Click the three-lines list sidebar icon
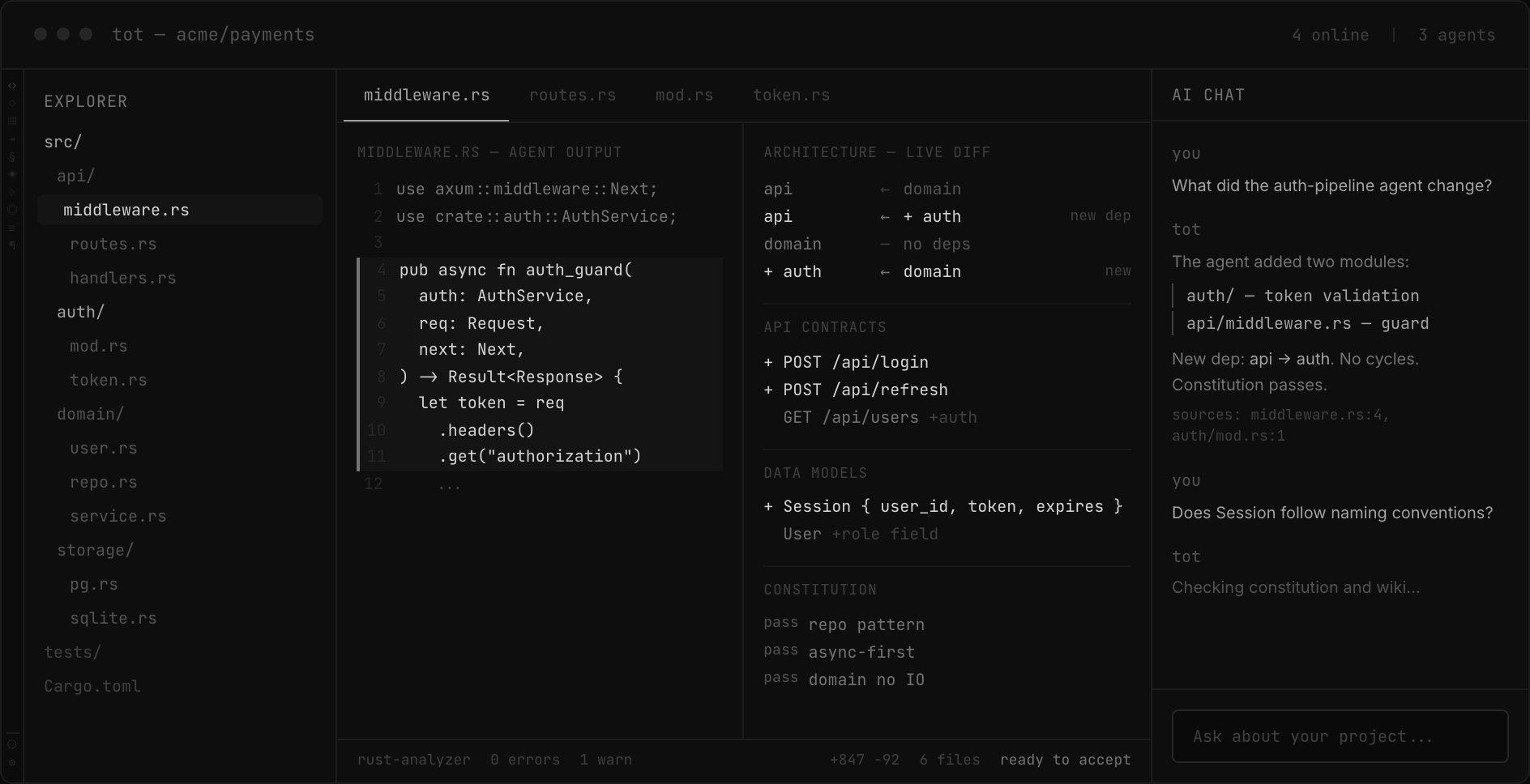Viewport: 1530px width, 784px height. tap(12, 228)
